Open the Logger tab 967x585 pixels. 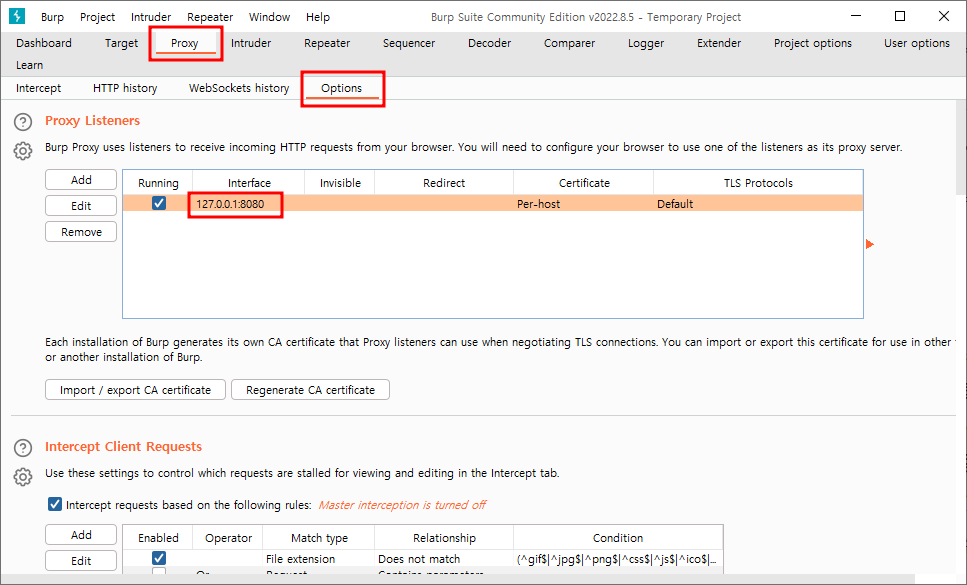click(x=646, y=43)
